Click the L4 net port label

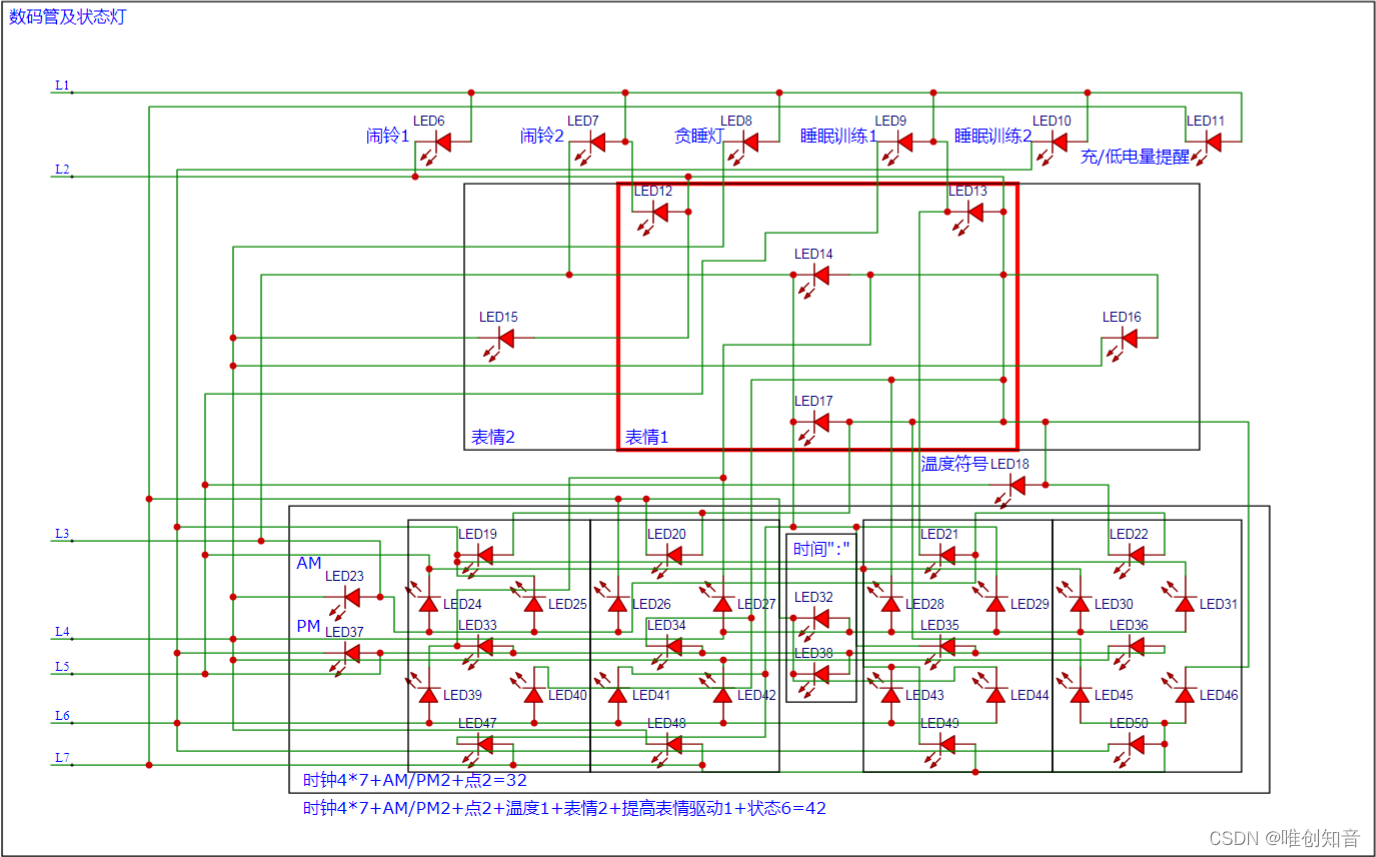62,631
